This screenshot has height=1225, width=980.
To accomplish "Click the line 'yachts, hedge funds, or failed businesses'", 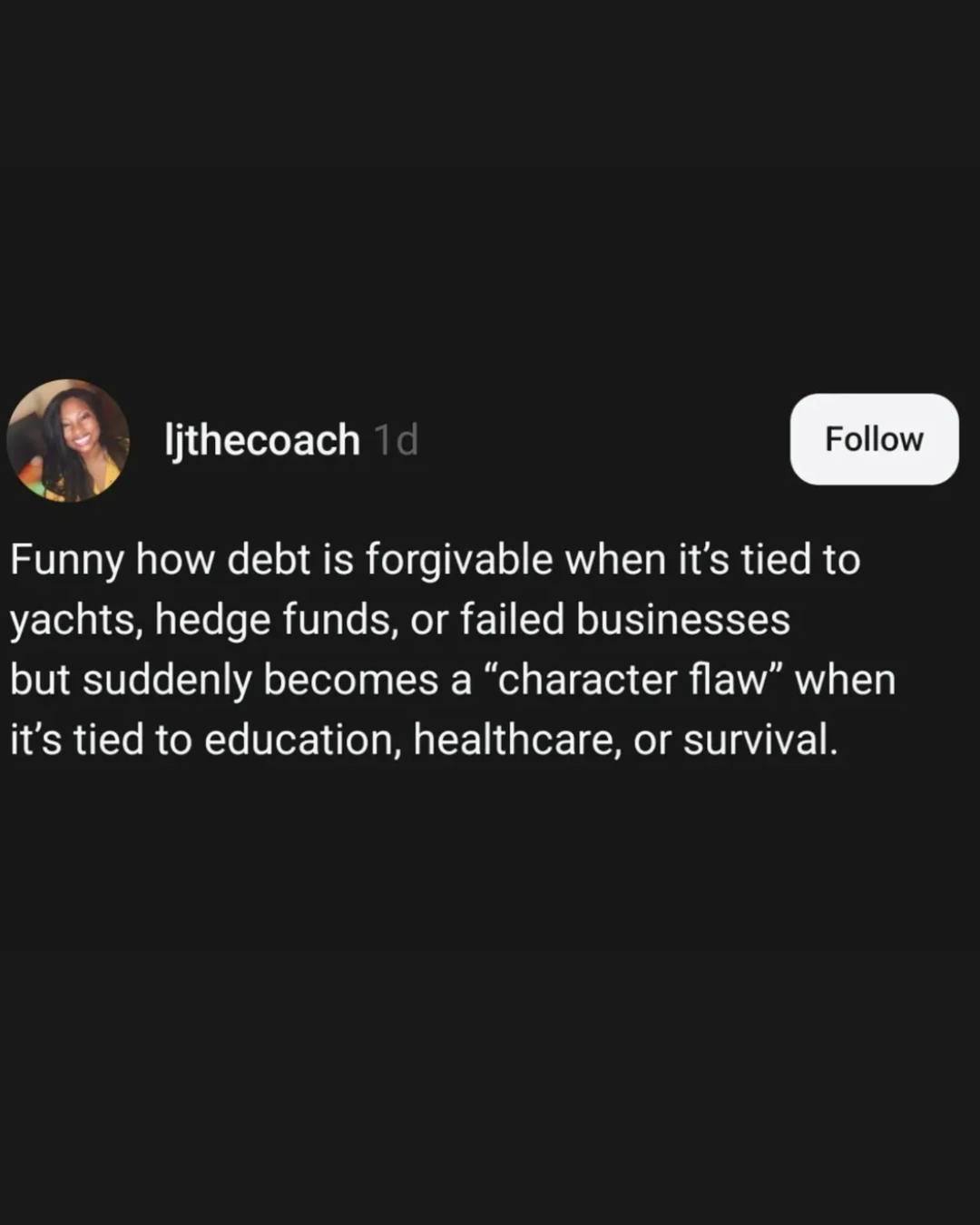I will pos(400,620).
